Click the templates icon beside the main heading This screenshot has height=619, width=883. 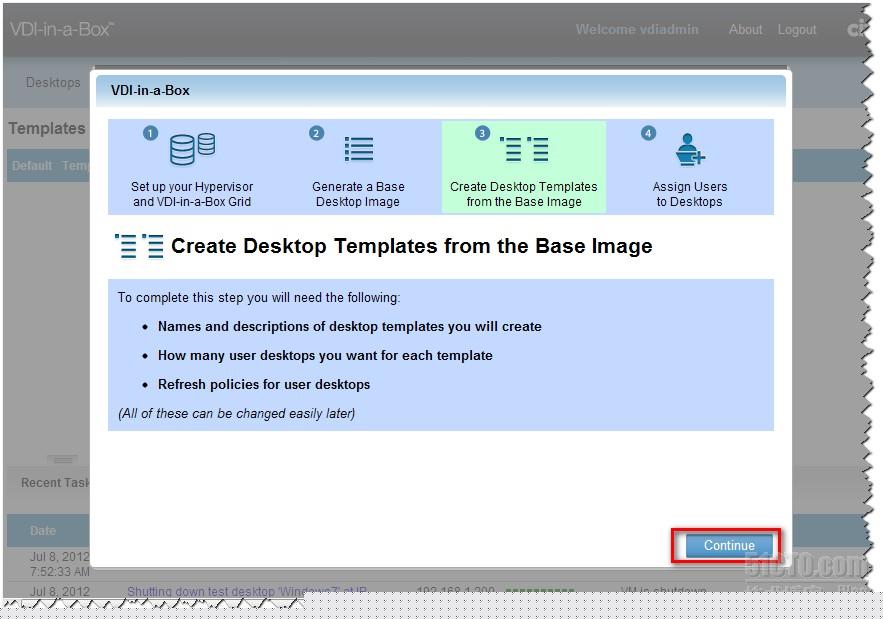tap(139, 246)
